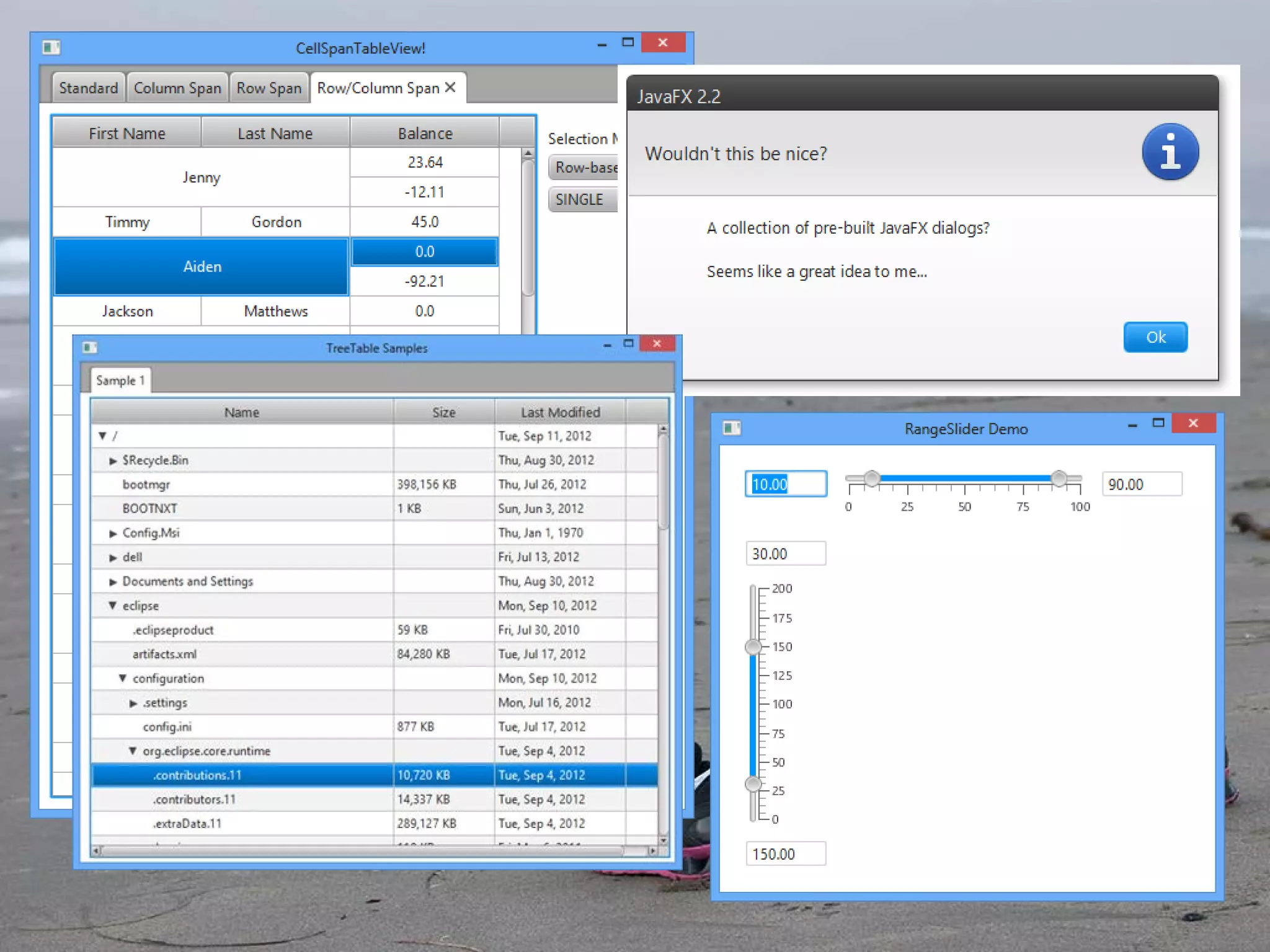
Task: Minimize the TreeTable Samples window
Action: point(607,345)
